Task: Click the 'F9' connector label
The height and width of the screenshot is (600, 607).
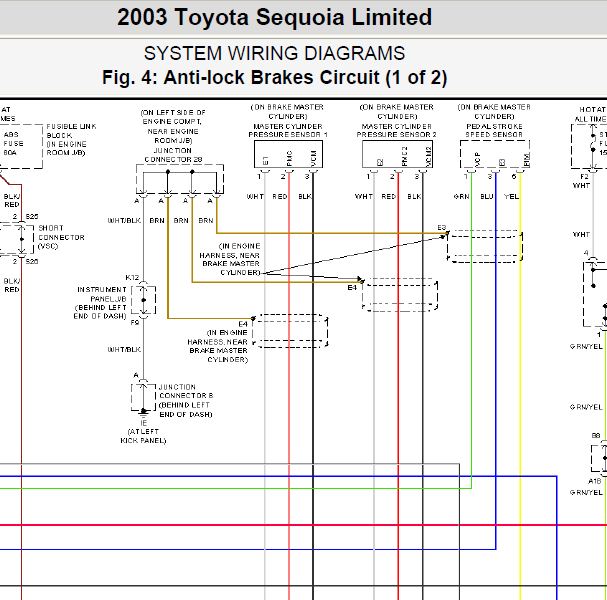Action: [134, 322]
